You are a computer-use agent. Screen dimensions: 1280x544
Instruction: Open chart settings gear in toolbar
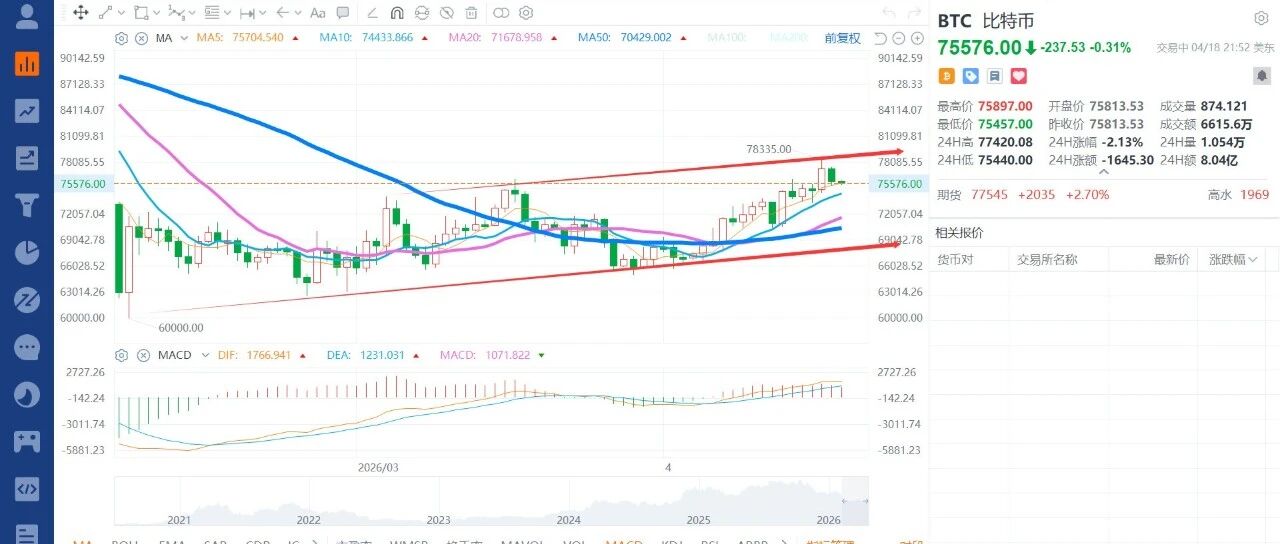tap(526, 13)
